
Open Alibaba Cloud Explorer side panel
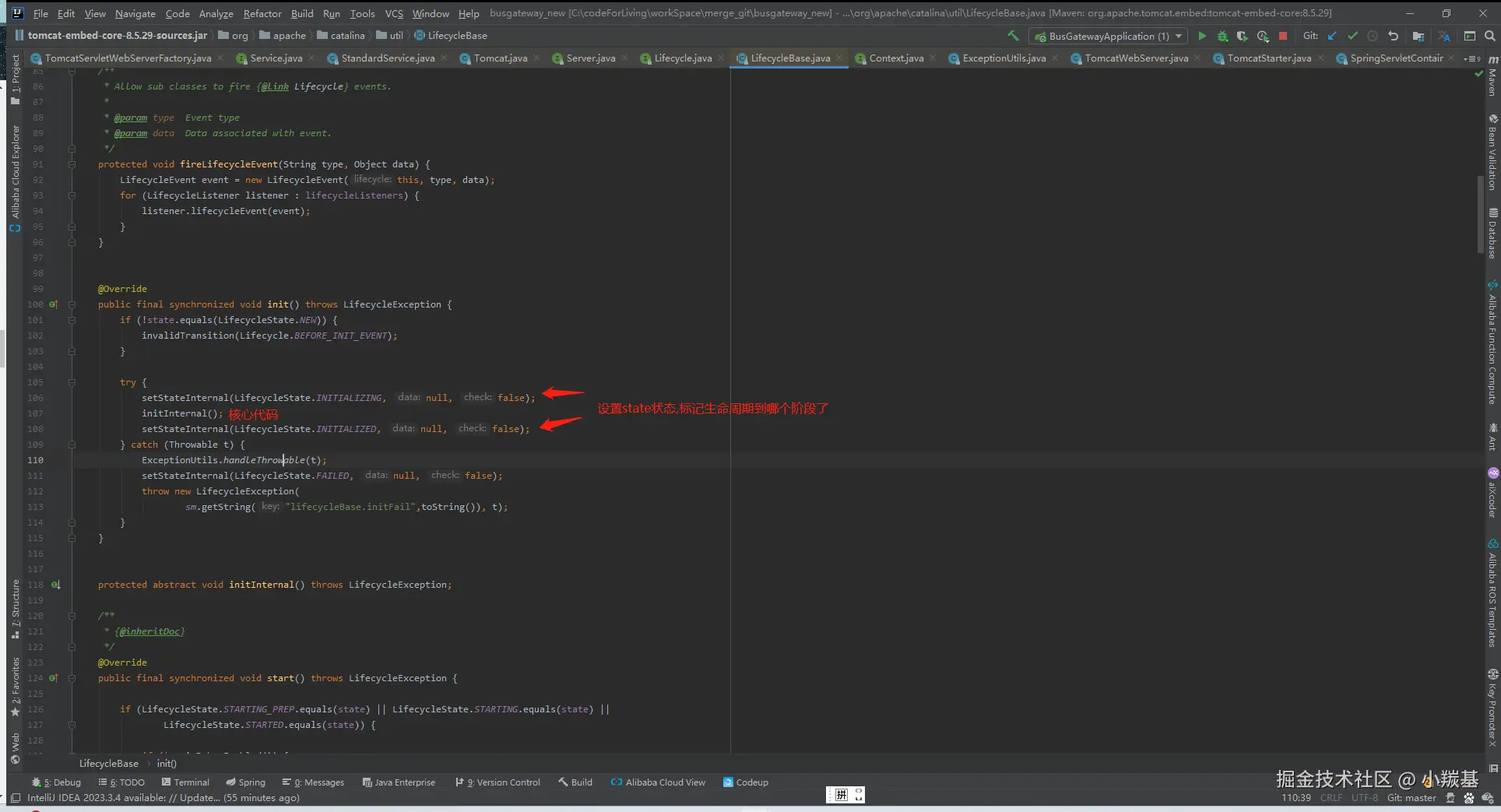16,178
